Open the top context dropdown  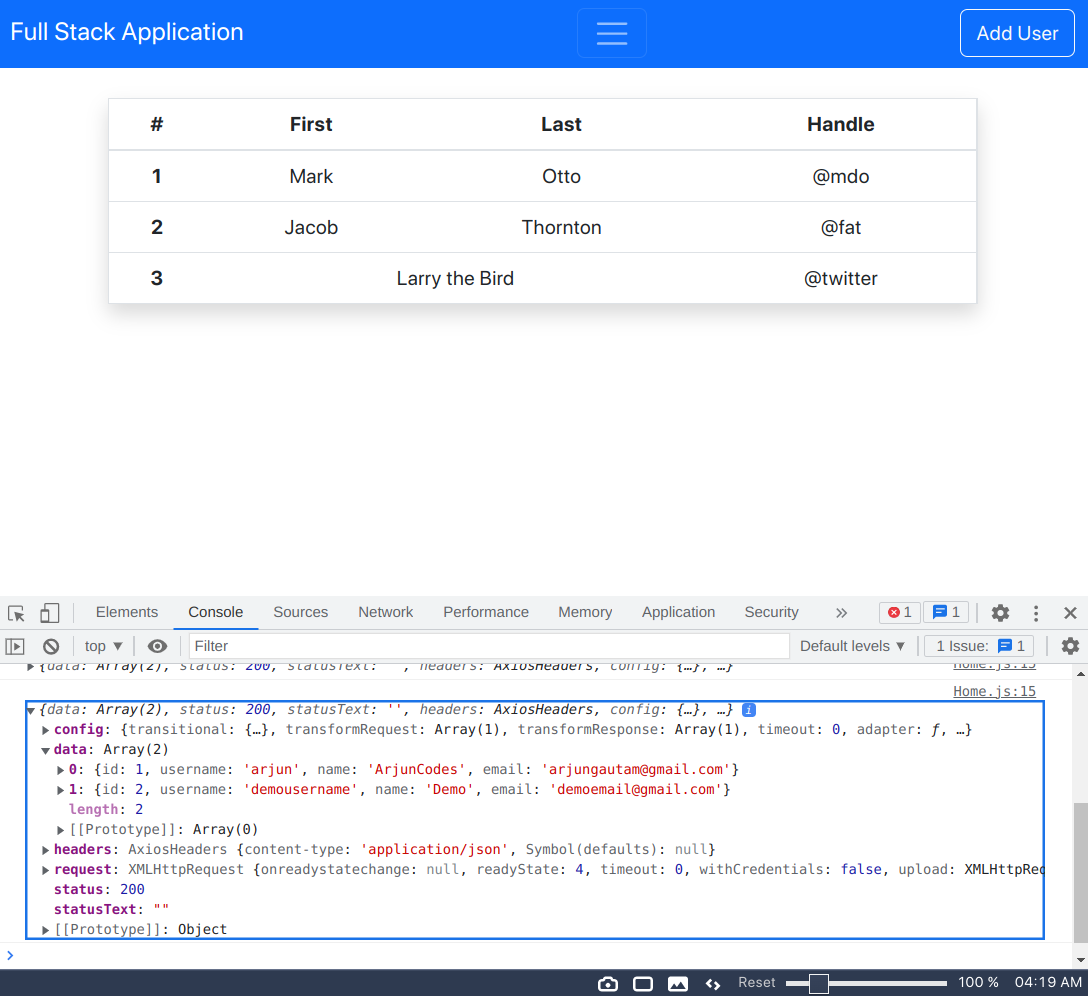(103, 646)
